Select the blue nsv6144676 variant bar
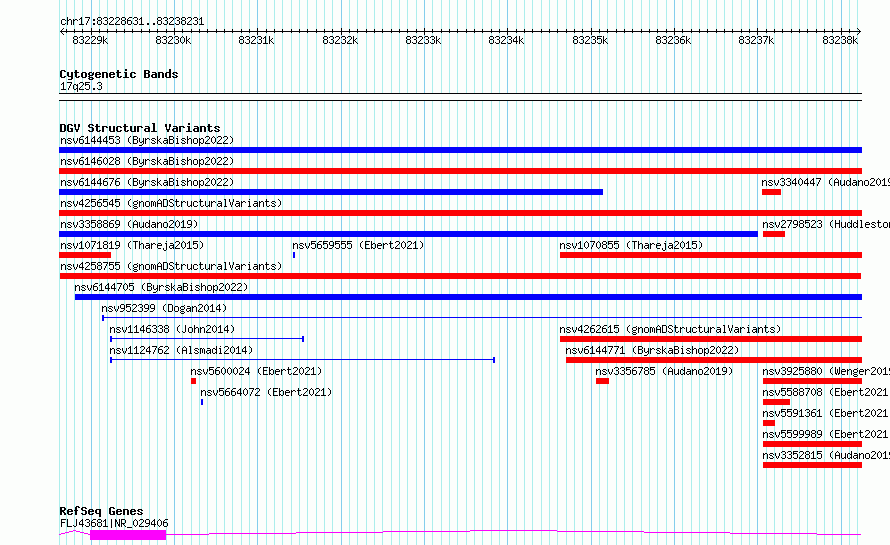 point(331,192)
